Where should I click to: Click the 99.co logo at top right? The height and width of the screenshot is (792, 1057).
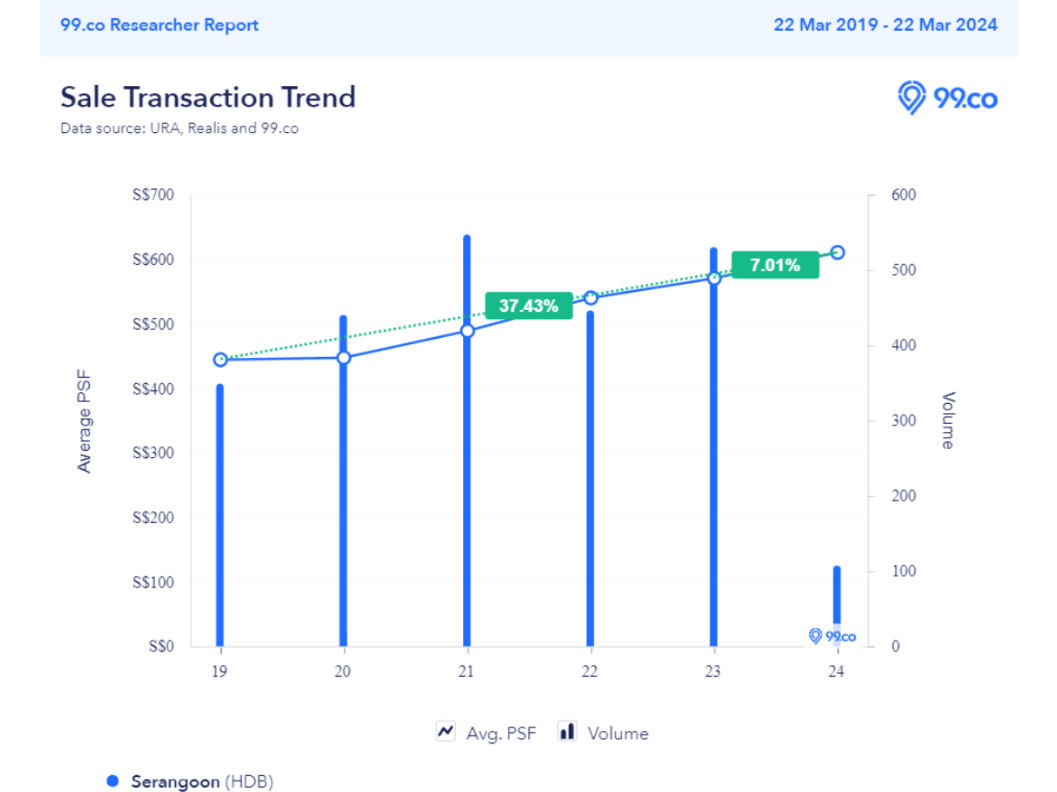point(946,98)
